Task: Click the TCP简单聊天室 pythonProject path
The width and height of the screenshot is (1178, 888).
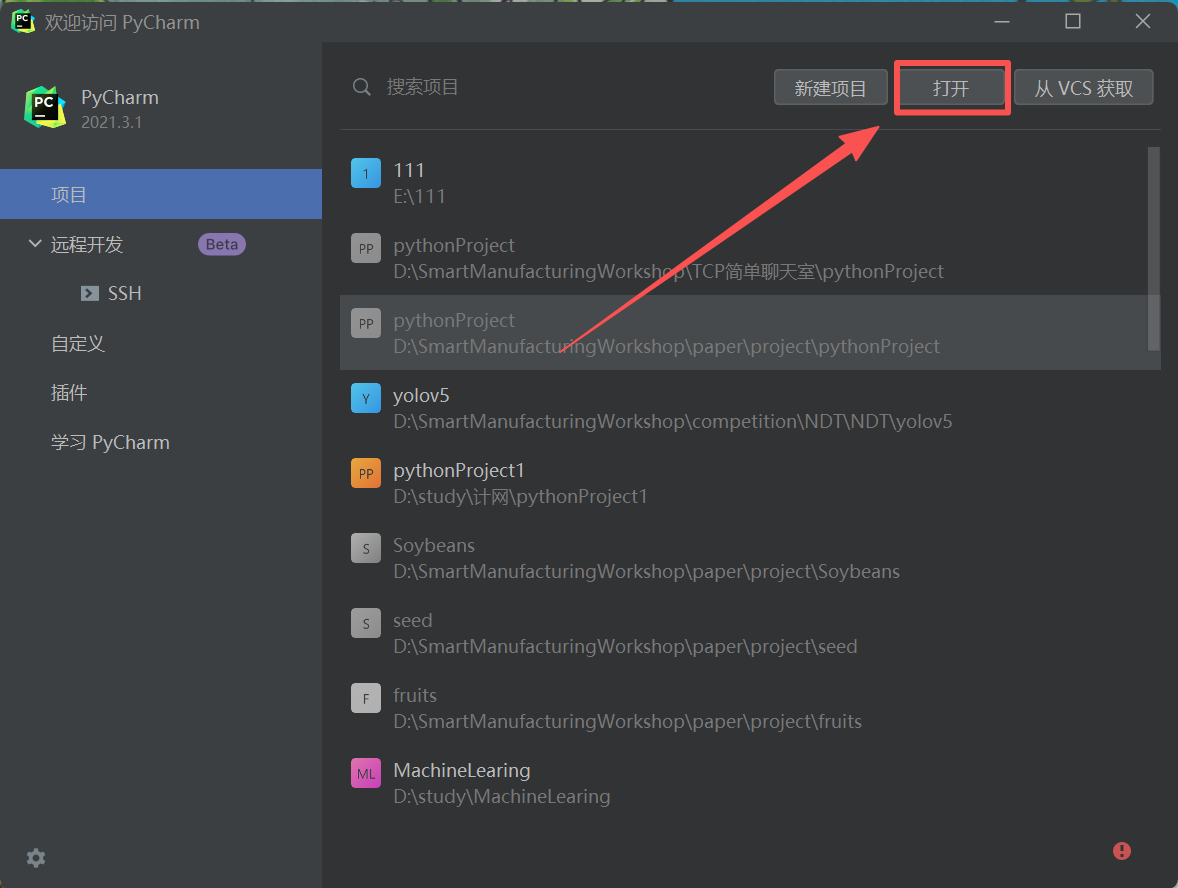Action: tap(669, 271)
